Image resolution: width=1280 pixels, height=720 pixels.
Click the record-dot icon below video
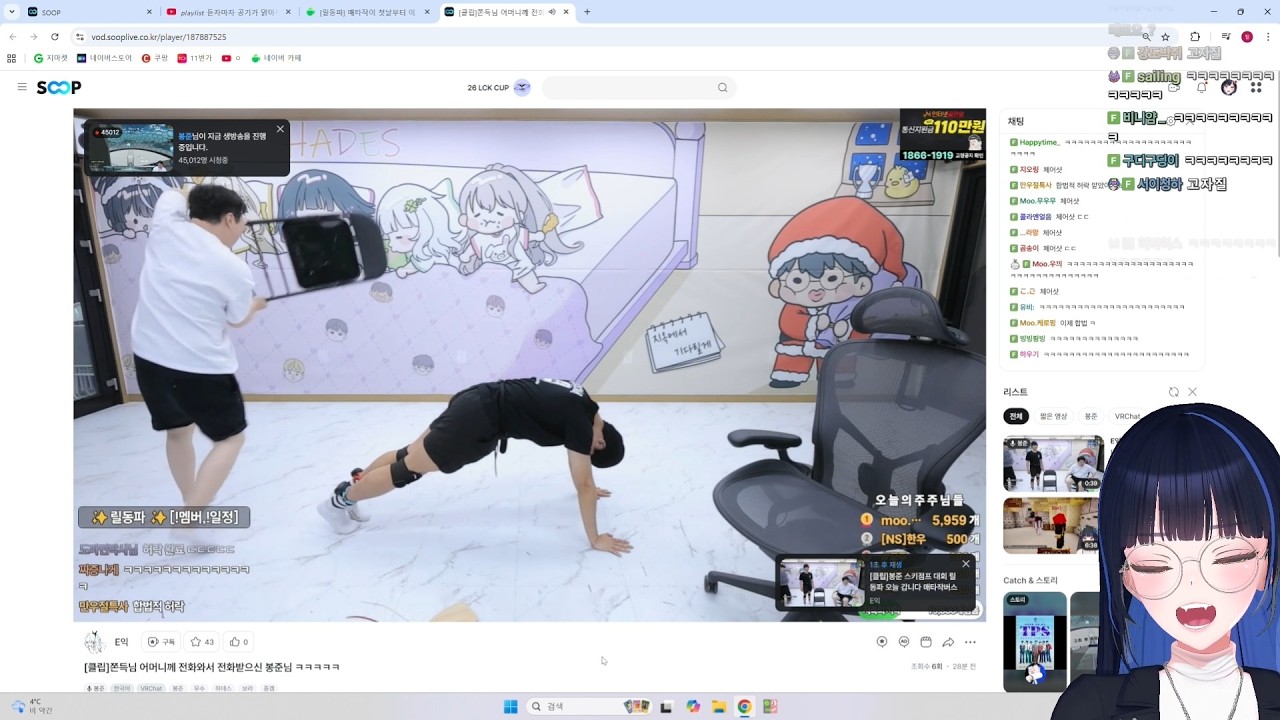click(x=882, y=642)
